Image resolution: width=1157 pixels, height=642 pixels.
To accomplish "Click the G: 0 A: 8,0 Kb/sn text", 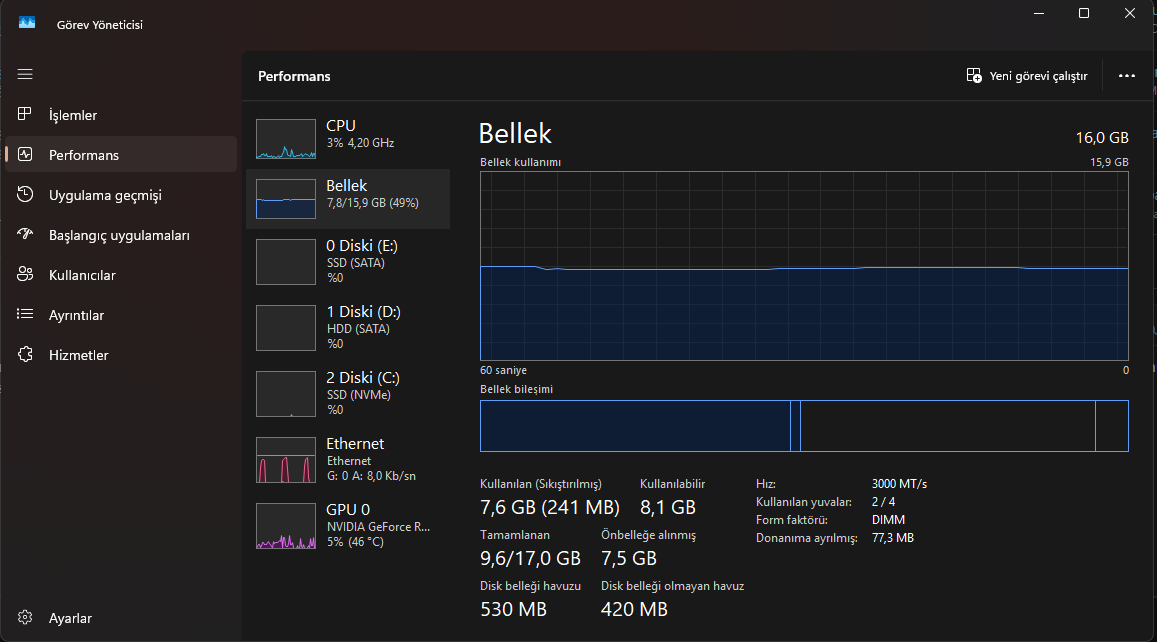I will (371, 476).
